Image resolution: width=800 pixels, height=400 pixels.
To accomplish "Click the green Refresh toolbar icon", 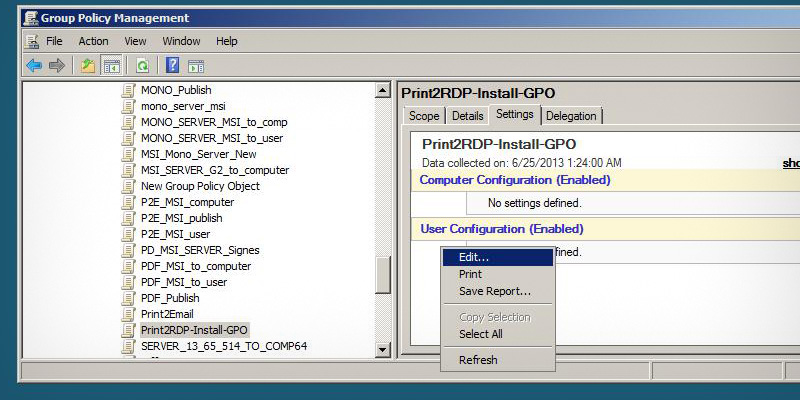I will click(x=142, y=66).
